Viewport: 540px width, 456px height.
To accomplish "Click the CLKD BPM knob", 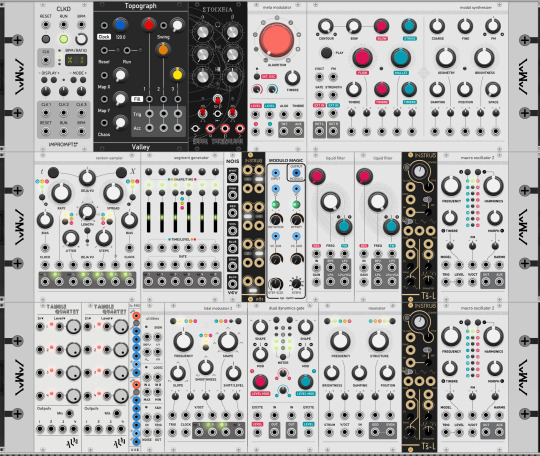I will [x=81, y=39].
